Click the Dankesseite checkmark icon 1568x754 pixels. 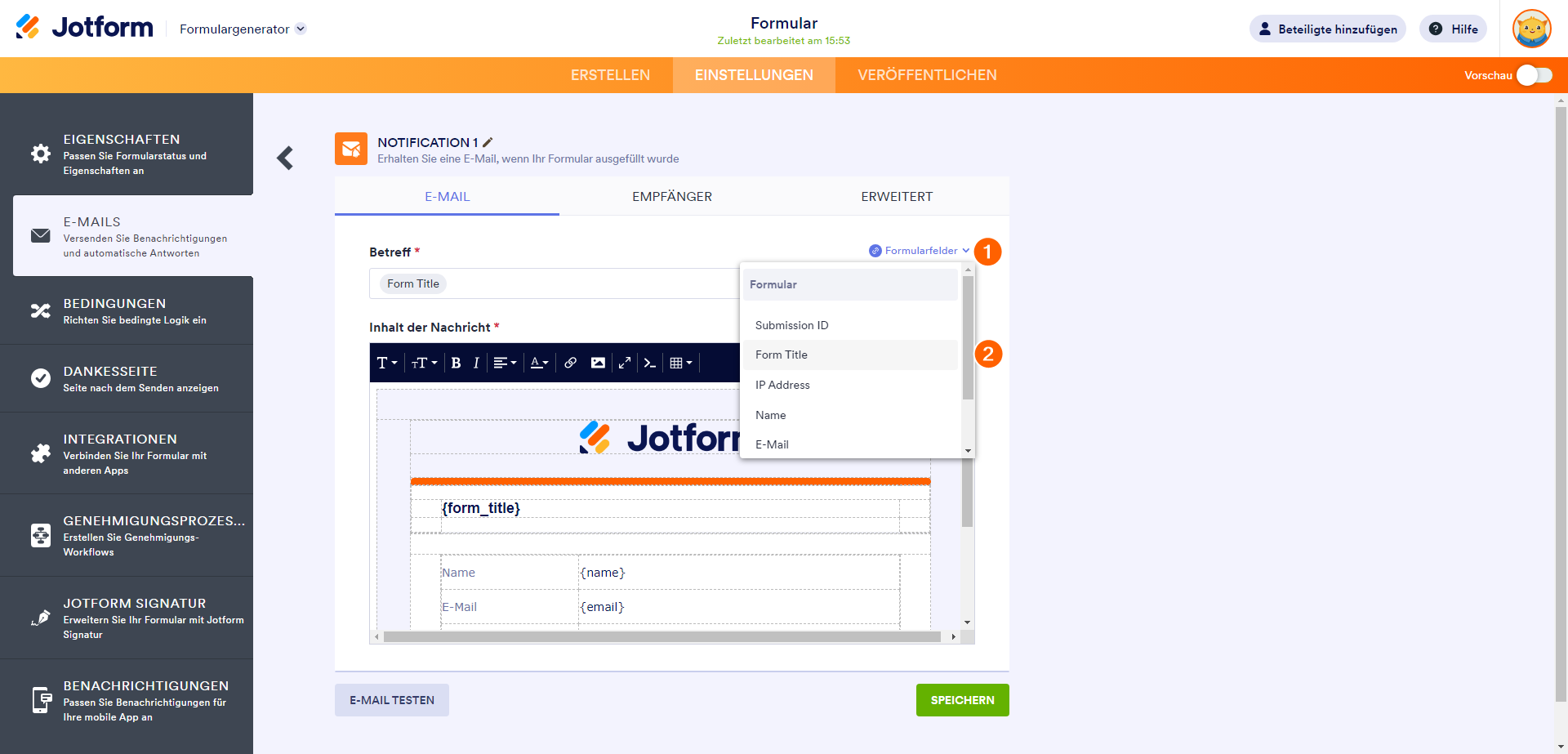point(40,378)
